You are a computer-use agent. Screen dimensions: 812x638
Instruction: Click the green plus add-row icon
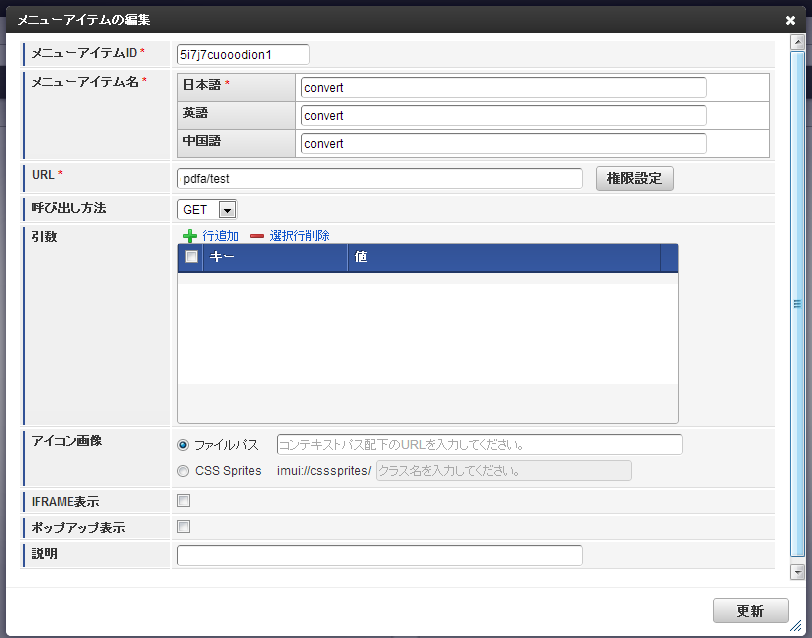(190, 236)
